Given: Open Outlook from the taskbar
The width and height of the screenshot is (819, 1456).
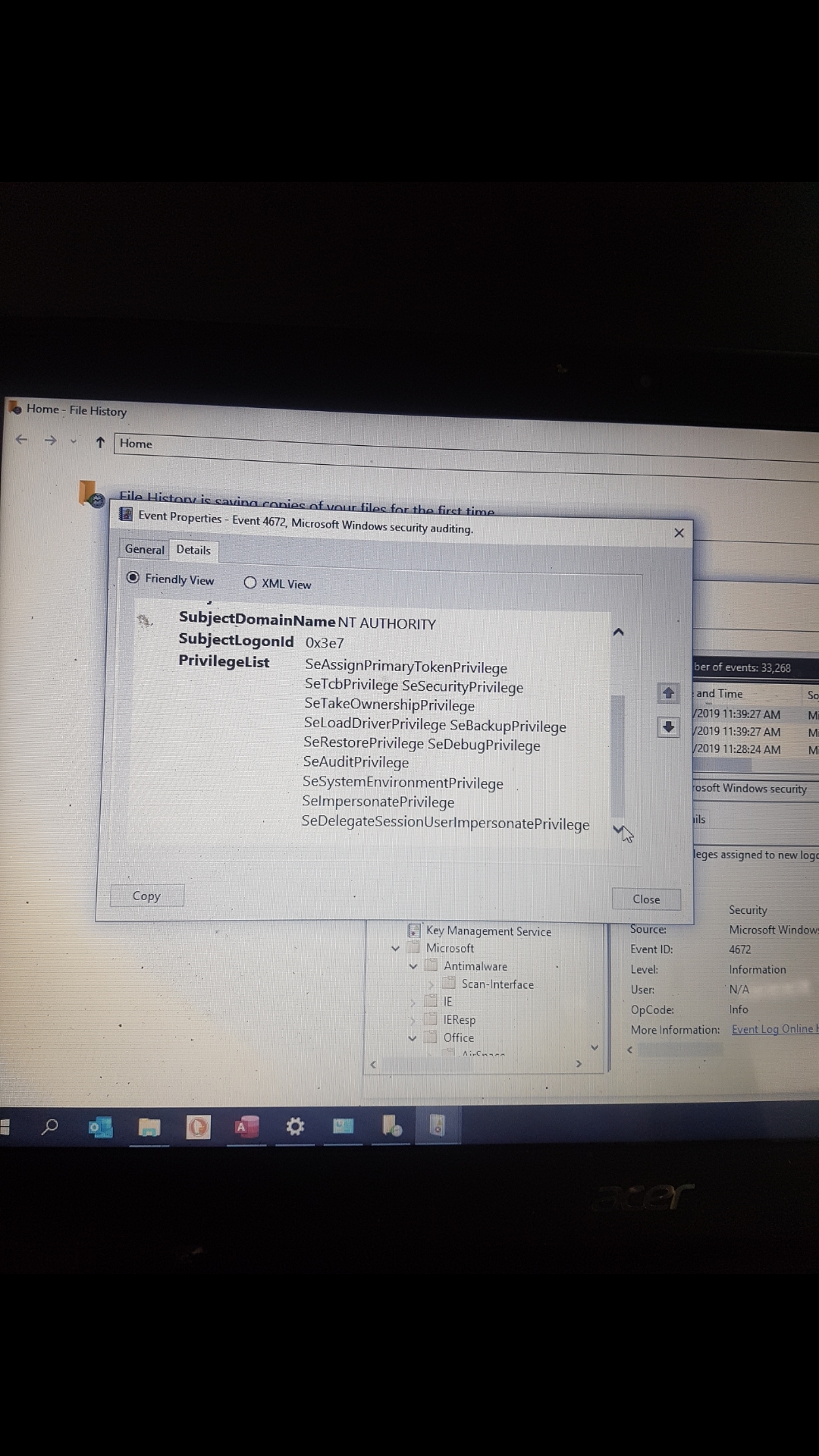Looking at the screenshot, I should (100, 1127).
